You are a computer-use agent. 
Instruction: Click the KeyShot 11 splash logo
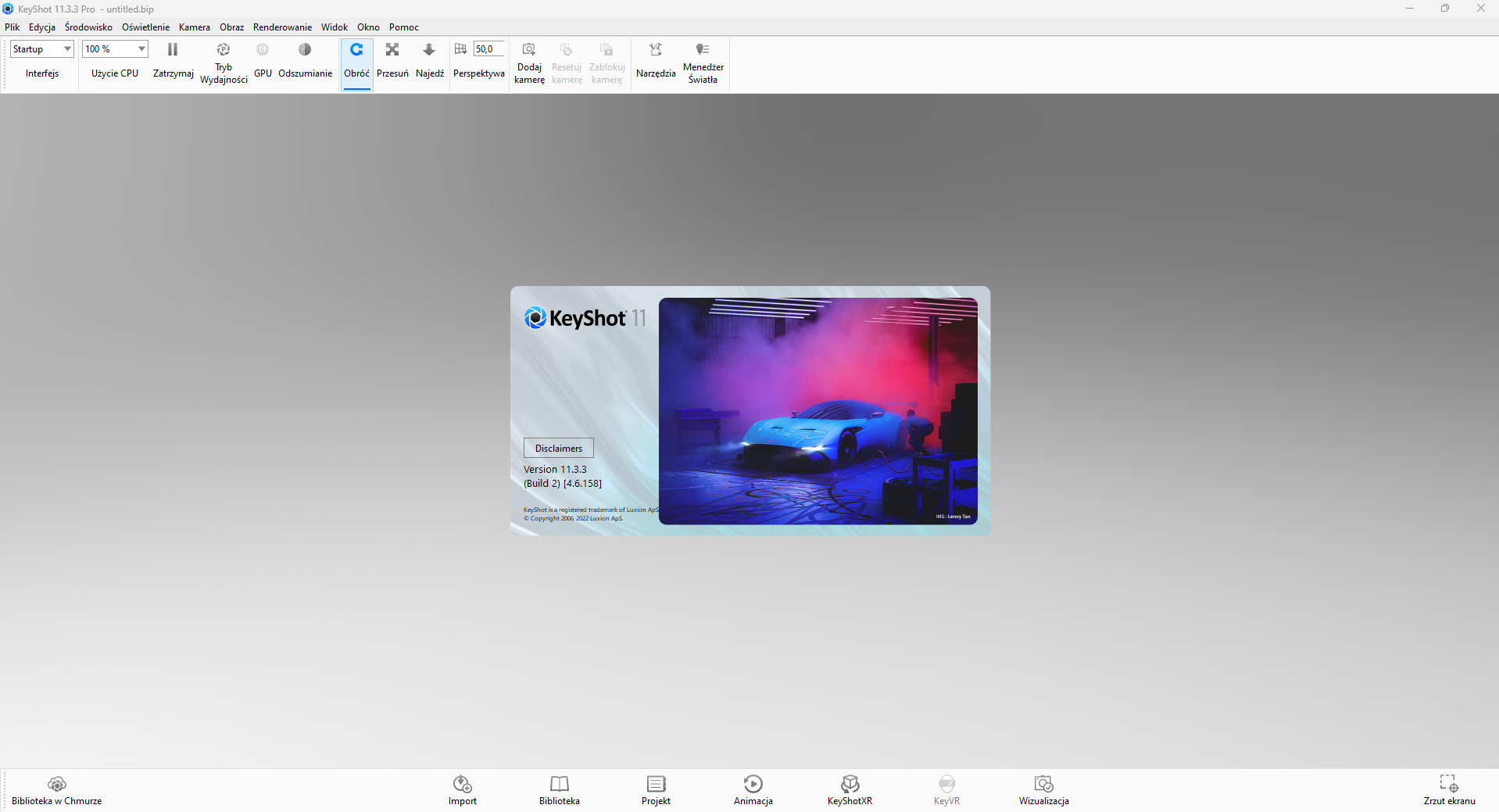click(585, 318)
